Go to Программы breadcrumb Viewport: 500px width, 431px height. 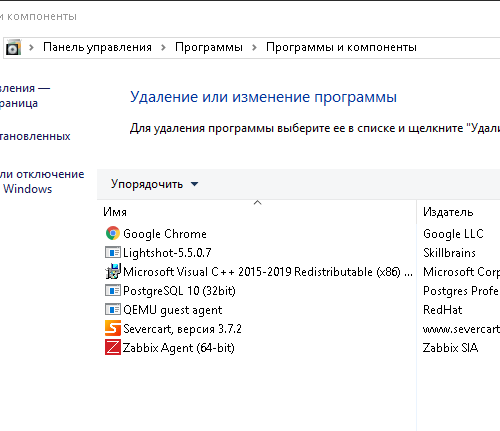(x=209, y=47)
